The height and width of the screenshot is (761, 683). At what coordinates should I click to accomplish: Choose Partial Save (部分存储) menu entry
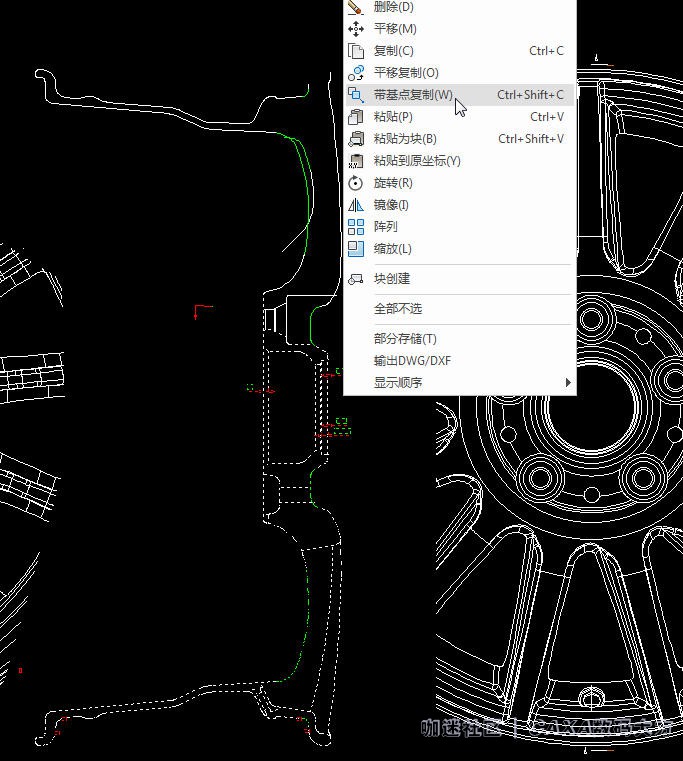(x=405, y=339)
